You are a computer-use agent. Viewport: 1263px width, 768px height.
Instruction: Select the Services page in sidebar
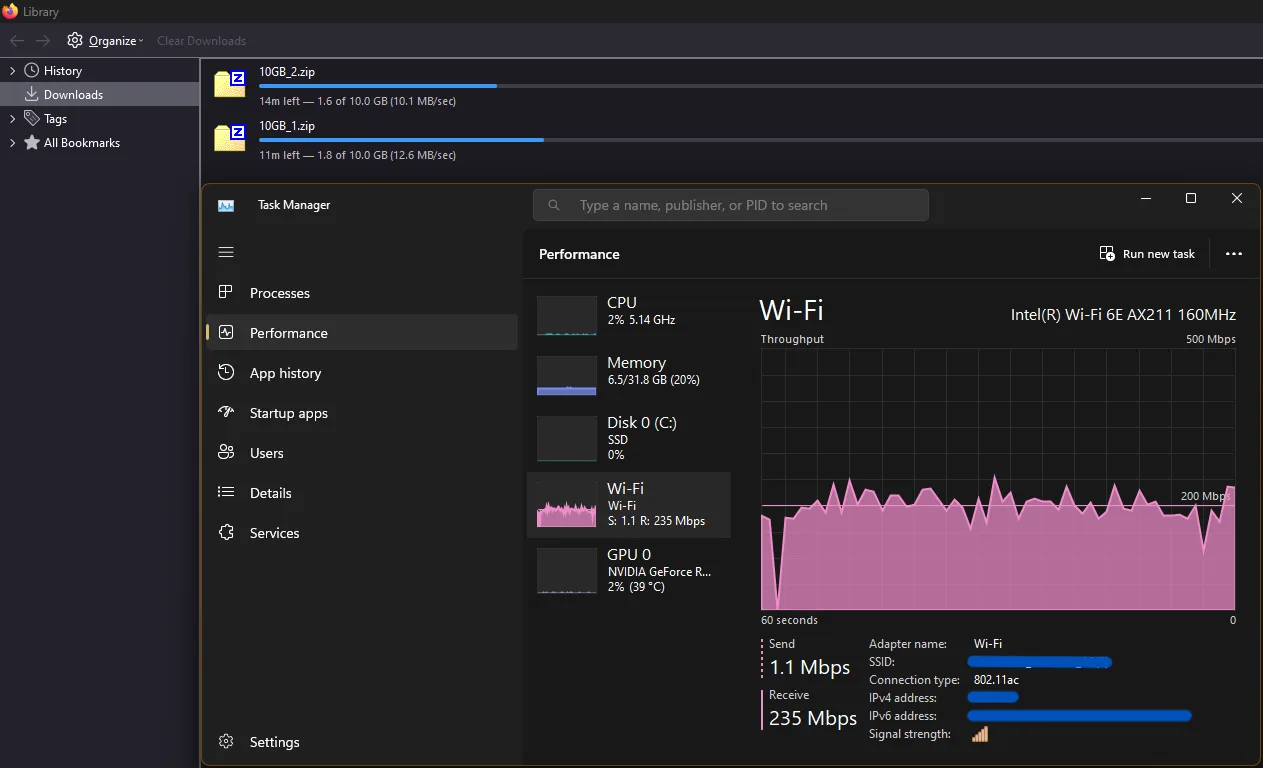274,532
